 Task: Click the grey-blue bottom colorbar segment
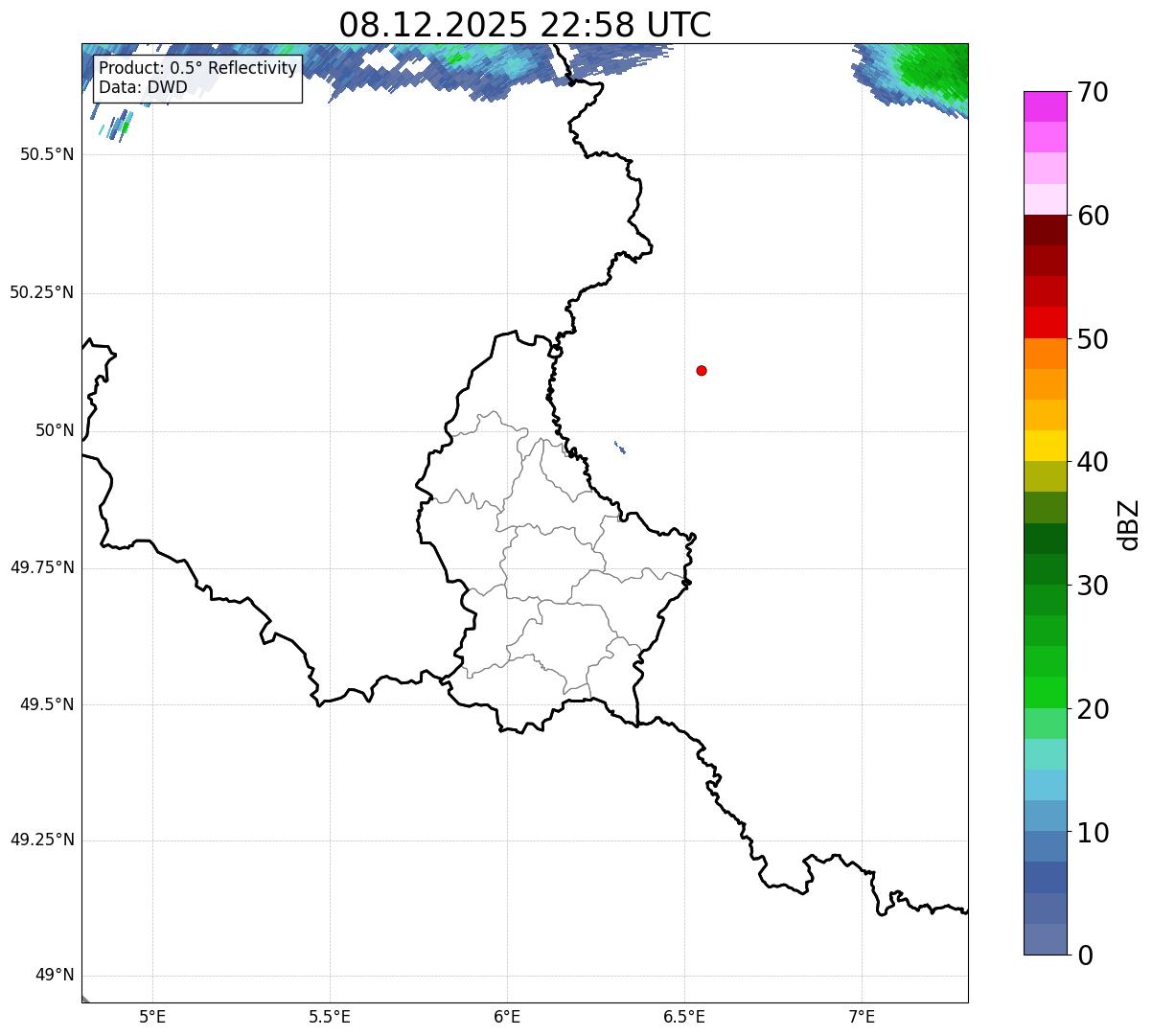[1046, 939]
